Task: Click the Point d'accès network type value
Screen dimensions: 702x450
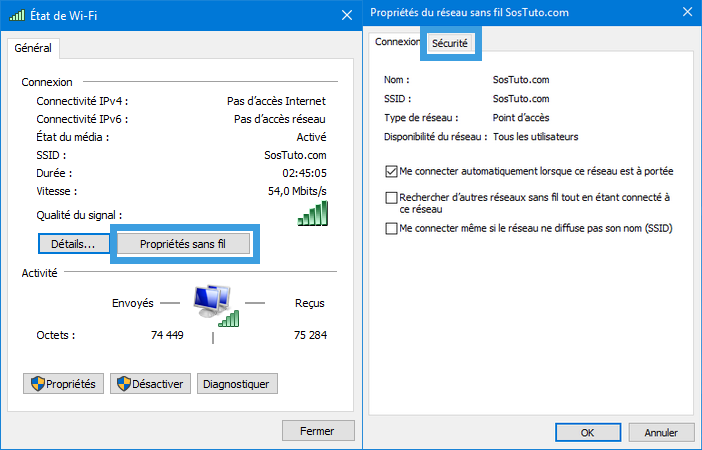Action: pos(521,118)
